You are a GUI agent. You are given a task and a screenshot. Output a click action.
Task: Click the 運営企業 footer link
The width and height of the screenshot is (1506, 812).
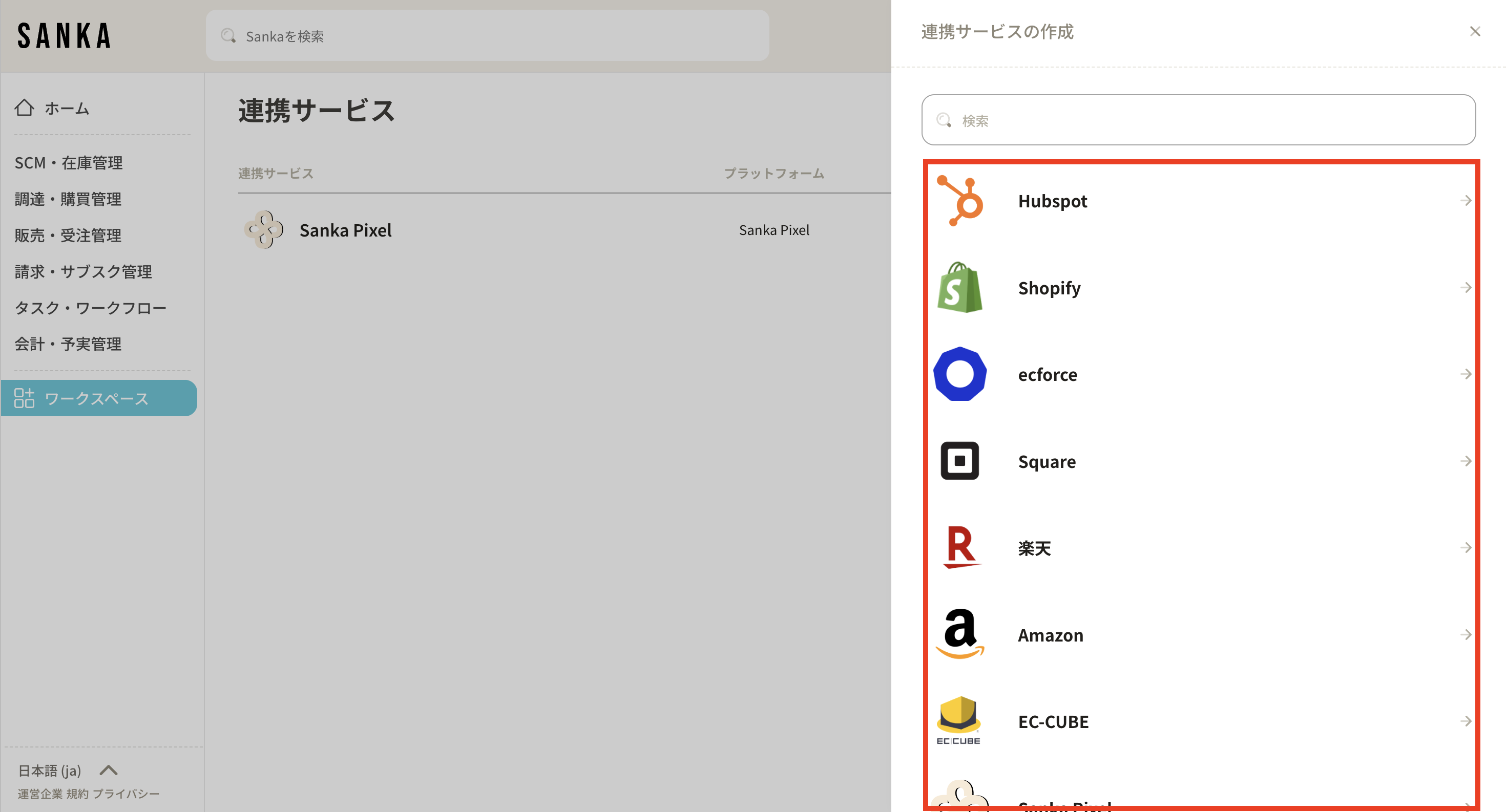click(x=39, y=794)
